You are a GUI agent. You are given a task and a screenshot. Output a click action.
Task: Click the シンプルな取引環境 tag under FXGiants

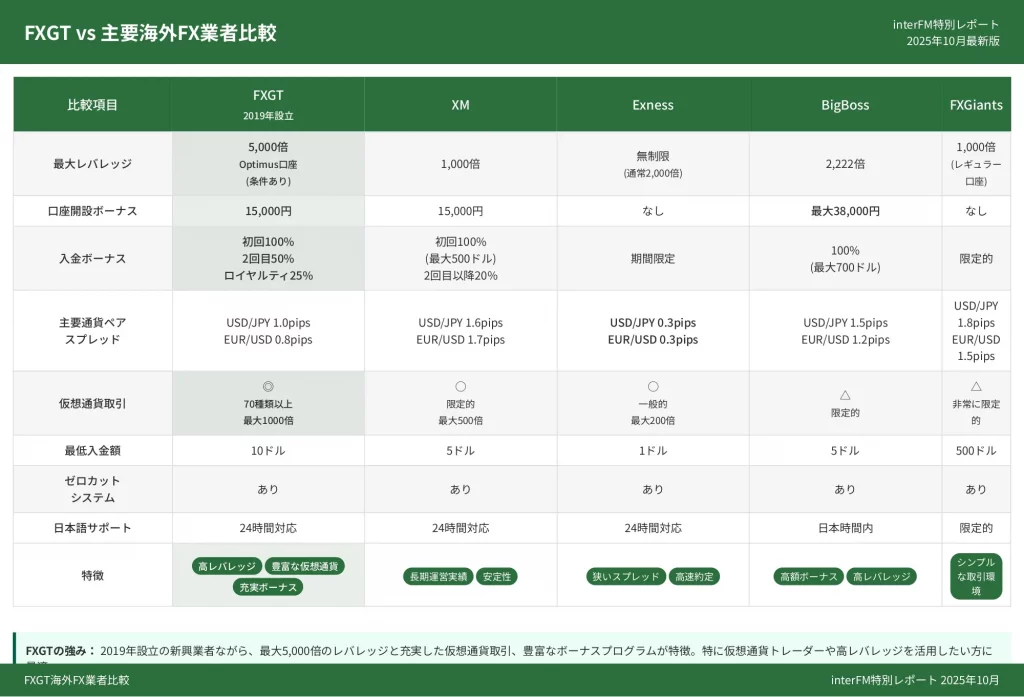tap(976, 576)
